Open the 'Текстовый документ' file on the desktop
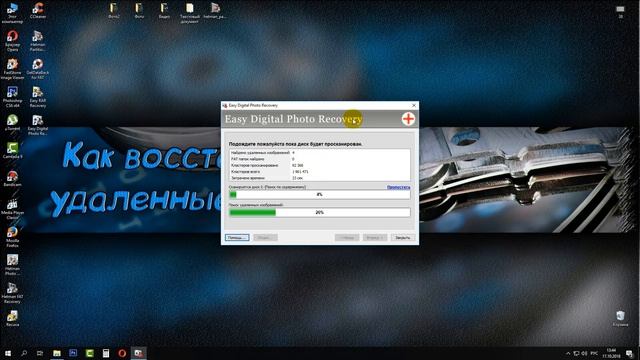Image resolution: width=640 pixels, height=360 pixels. 190,13
